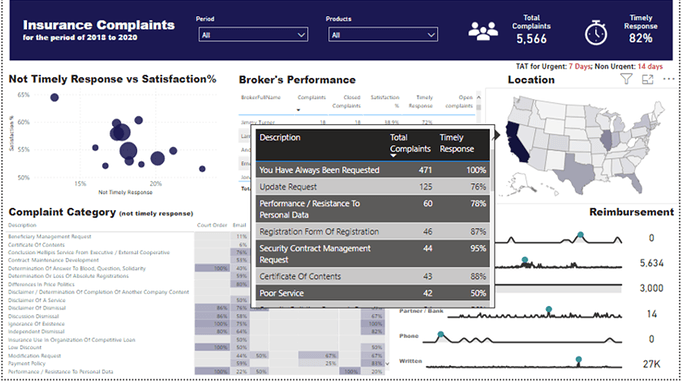
Task: Select California on the US map
Action: (x=517, y=142)
